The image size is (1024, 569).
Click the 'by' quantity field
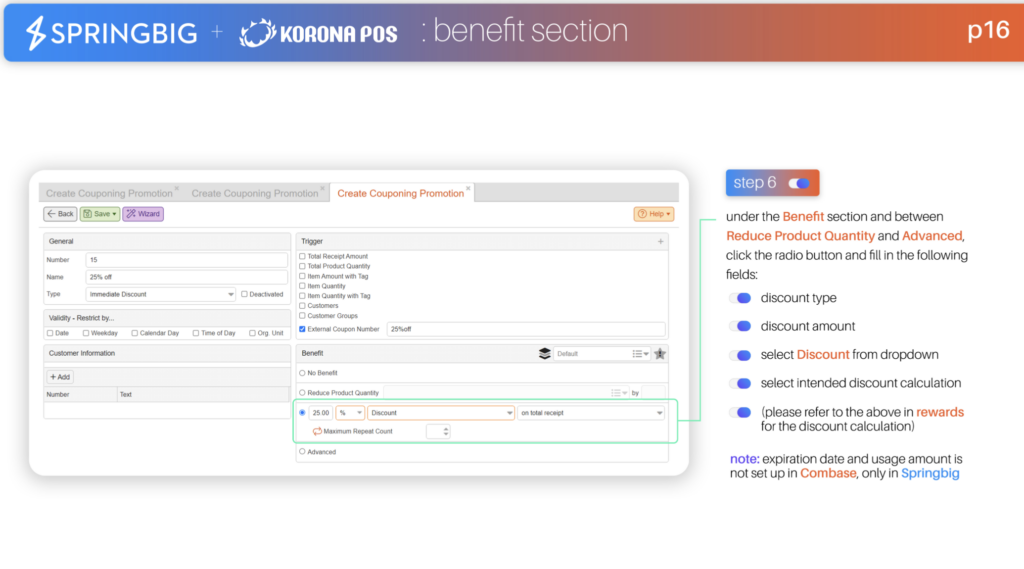click(x=653, y=393)
